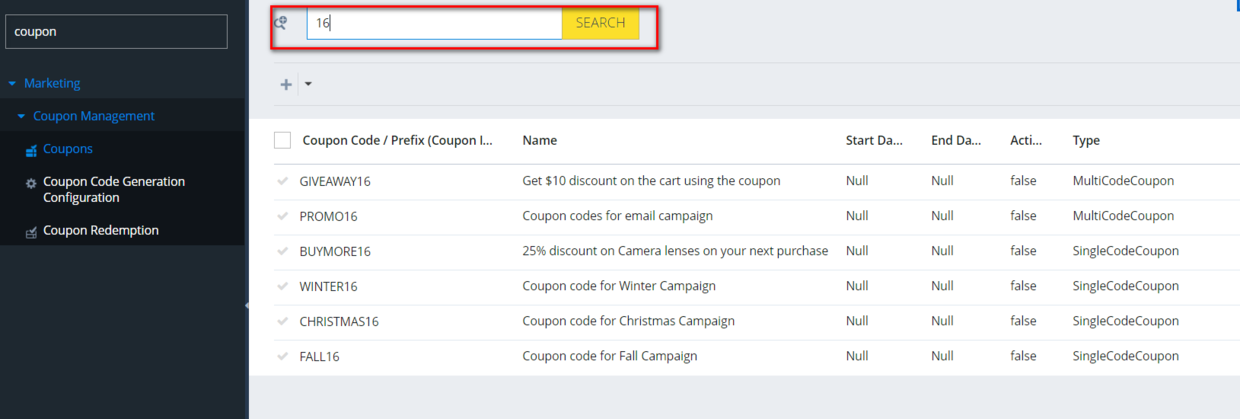The height and width of the screenshot is (419, 1240).
Task: Toggle the row checkmark for WINTER16
Action: click(283, 286)
